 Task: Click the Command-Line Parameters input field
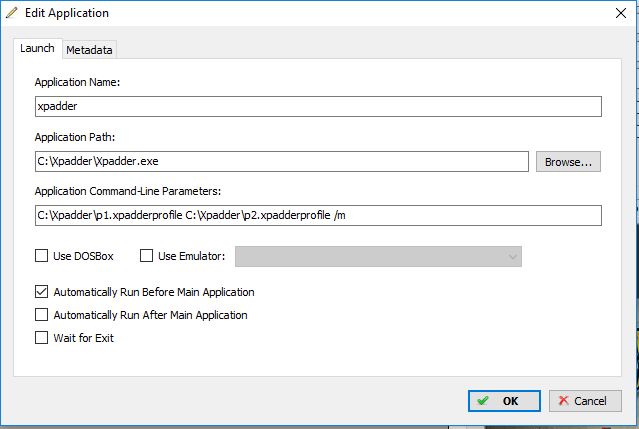318,215
